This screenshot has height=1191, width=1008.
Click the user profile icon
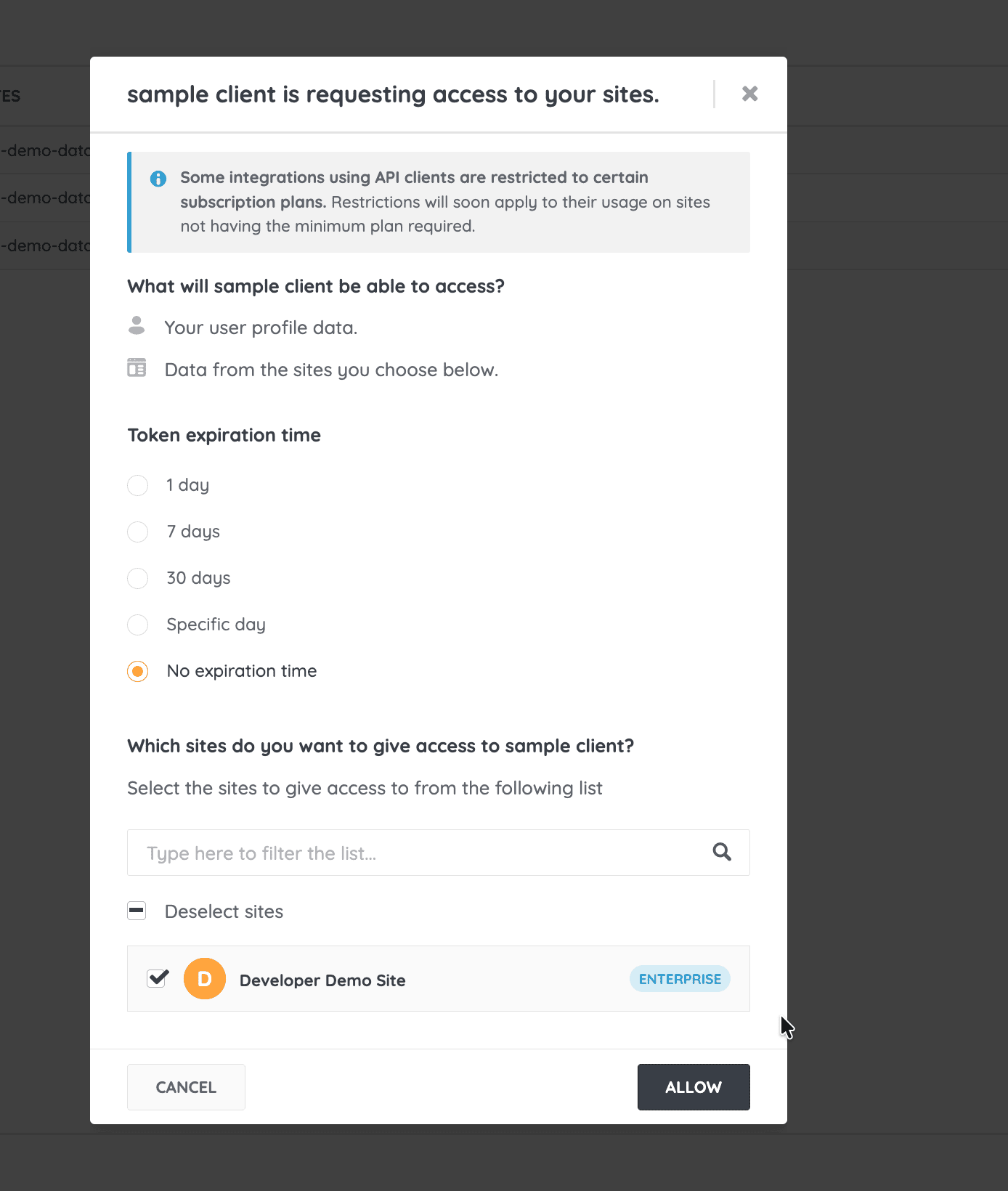coord(137,326)
